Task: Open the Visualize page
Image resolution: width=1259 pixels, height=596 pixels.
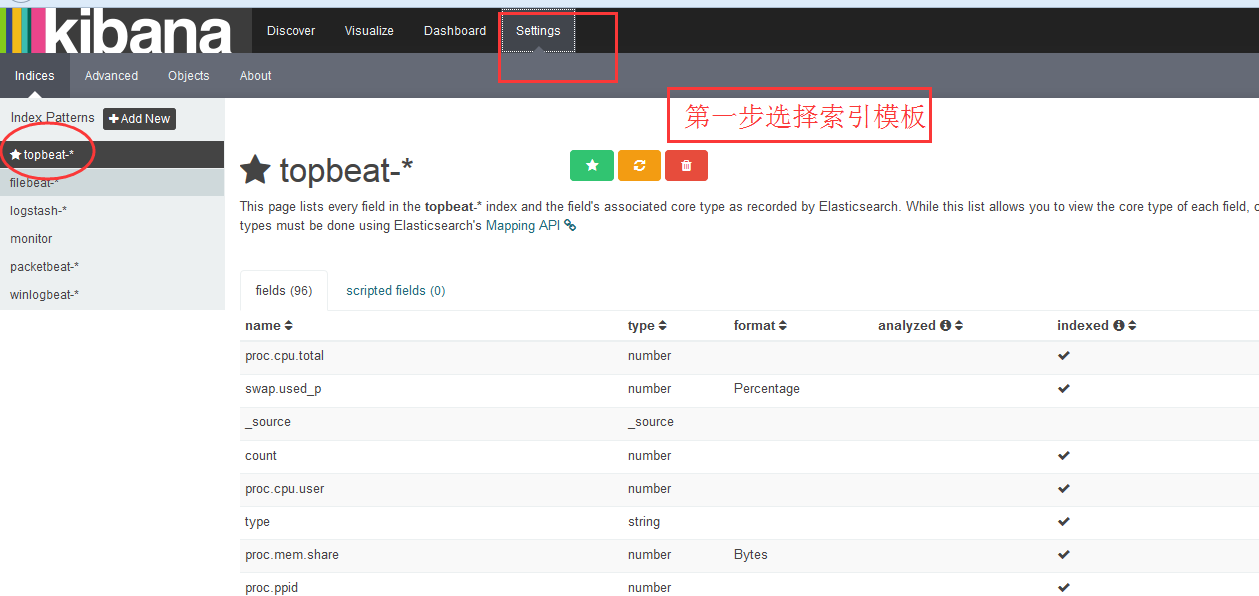Action: tap(369, 31)
